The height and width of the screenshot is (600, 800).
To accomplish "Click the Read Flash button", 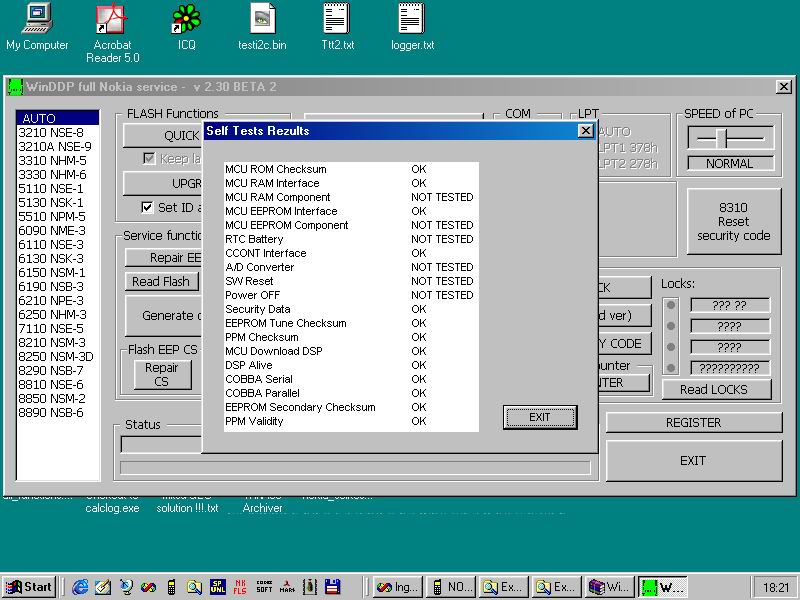I will [161, 281].
